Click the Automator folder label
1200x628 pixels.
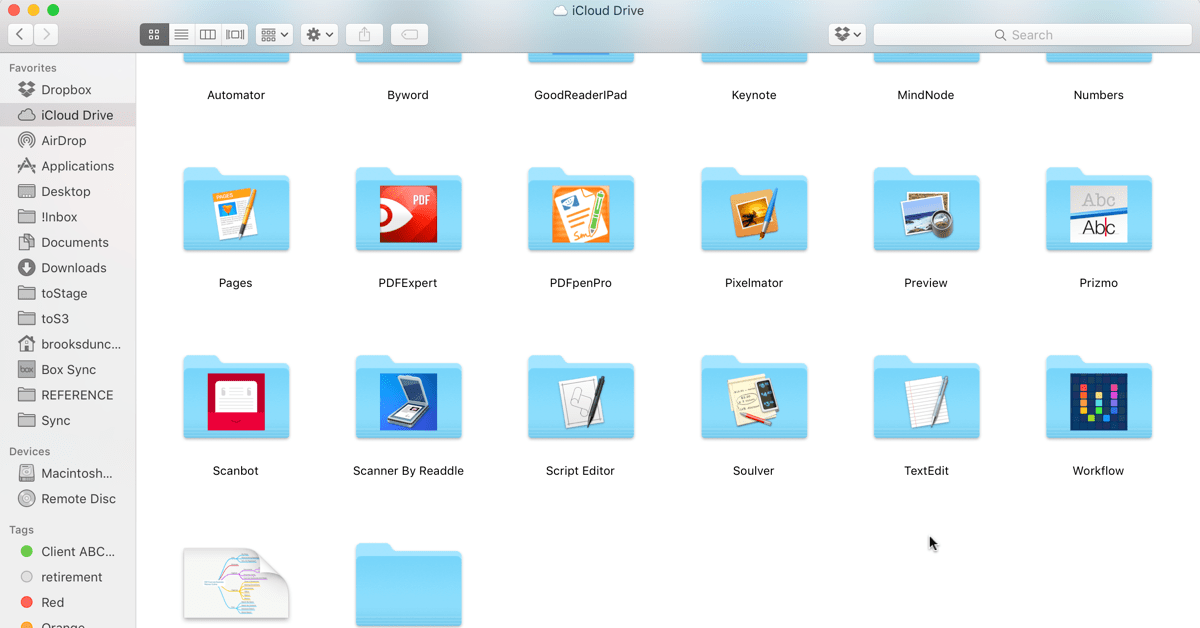(x=236, y=95)
